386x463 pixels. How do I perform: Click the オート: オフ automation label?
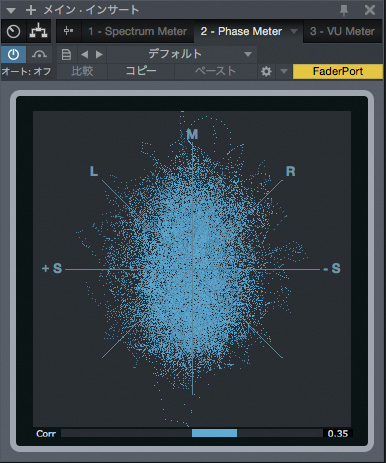pyautogui.click(x=27, y=71)
